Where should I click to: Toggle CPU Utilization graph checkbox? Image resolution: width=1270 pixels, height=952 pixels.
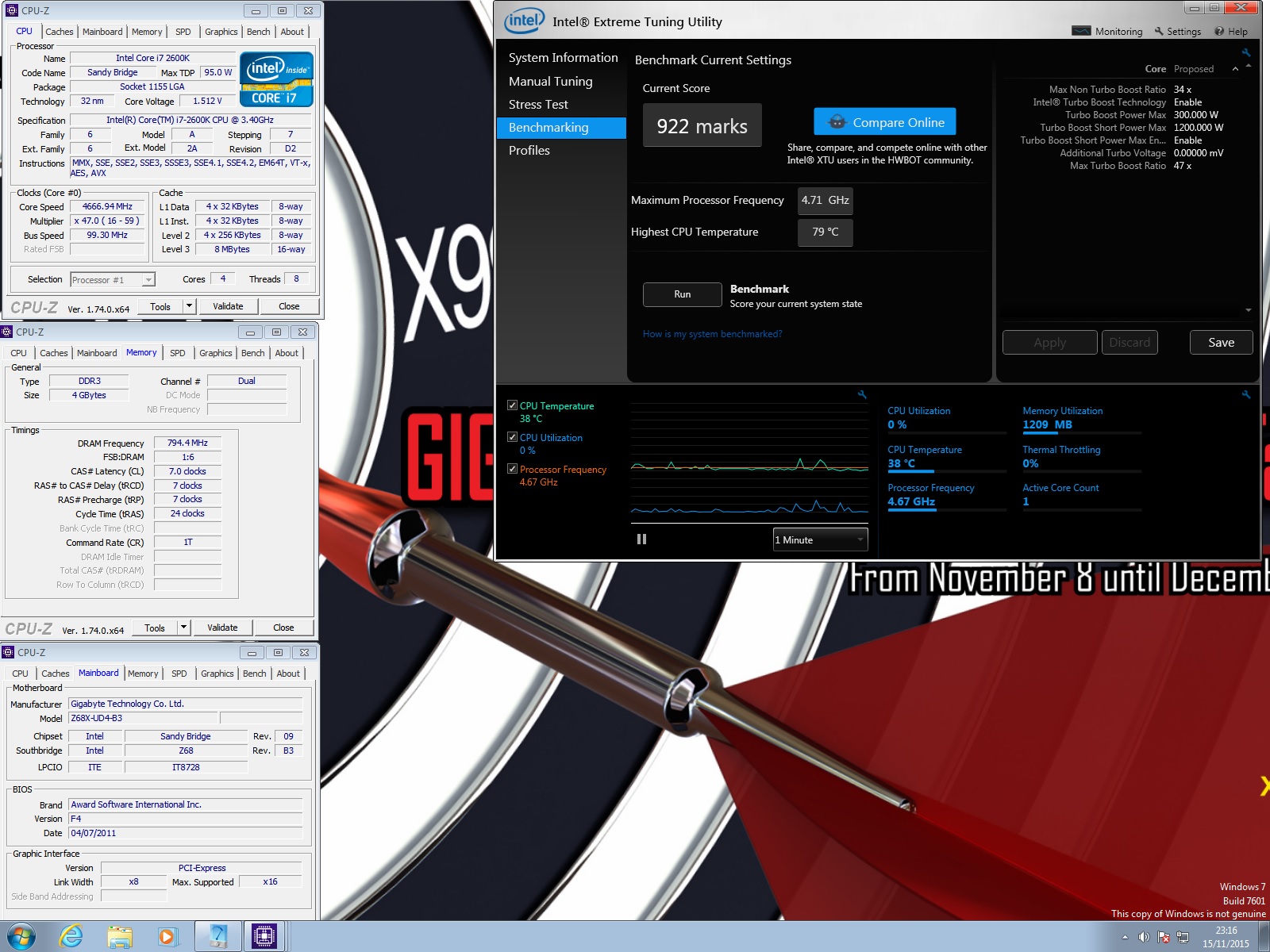click(512, 437)
